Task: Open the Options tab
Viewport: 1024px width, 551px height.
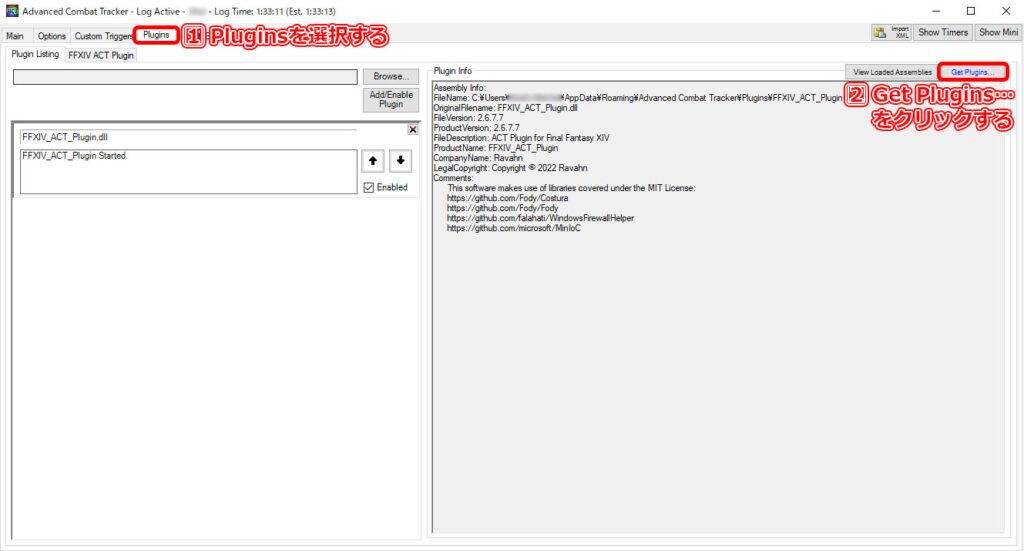Action: pos(51,36)
